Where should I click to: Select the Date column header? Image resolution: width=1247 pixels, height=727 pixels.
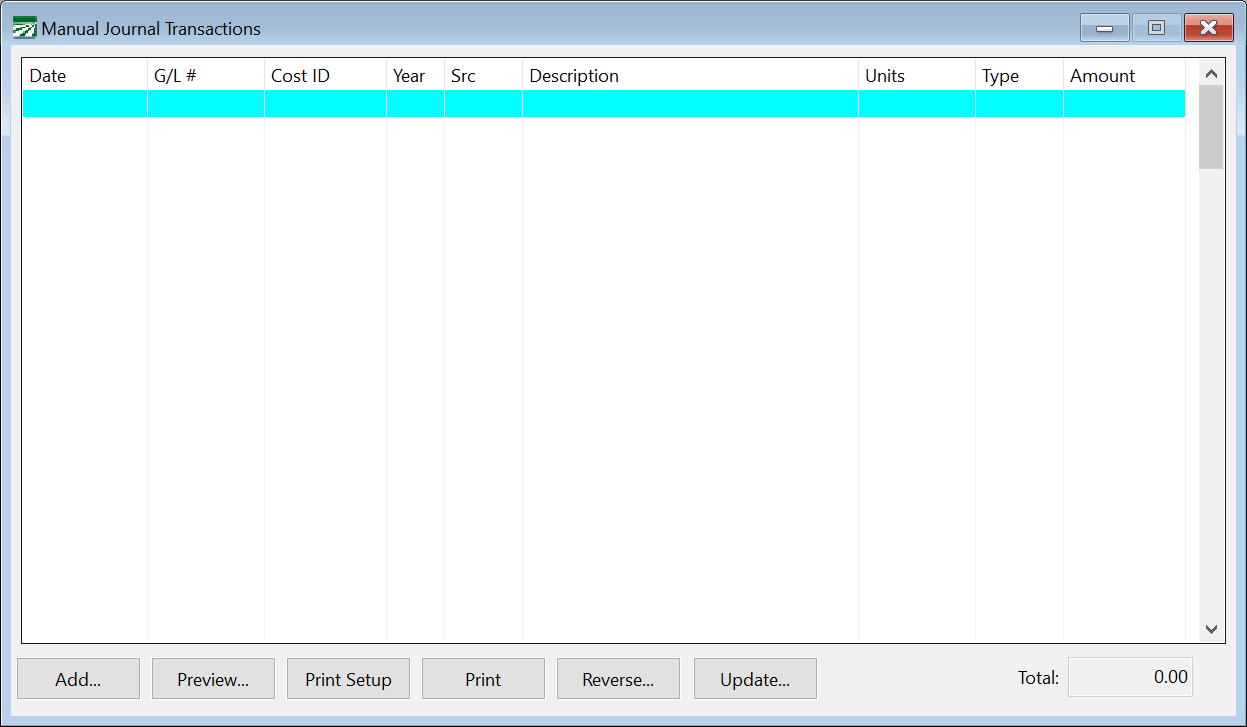click(x=85, y=75)
